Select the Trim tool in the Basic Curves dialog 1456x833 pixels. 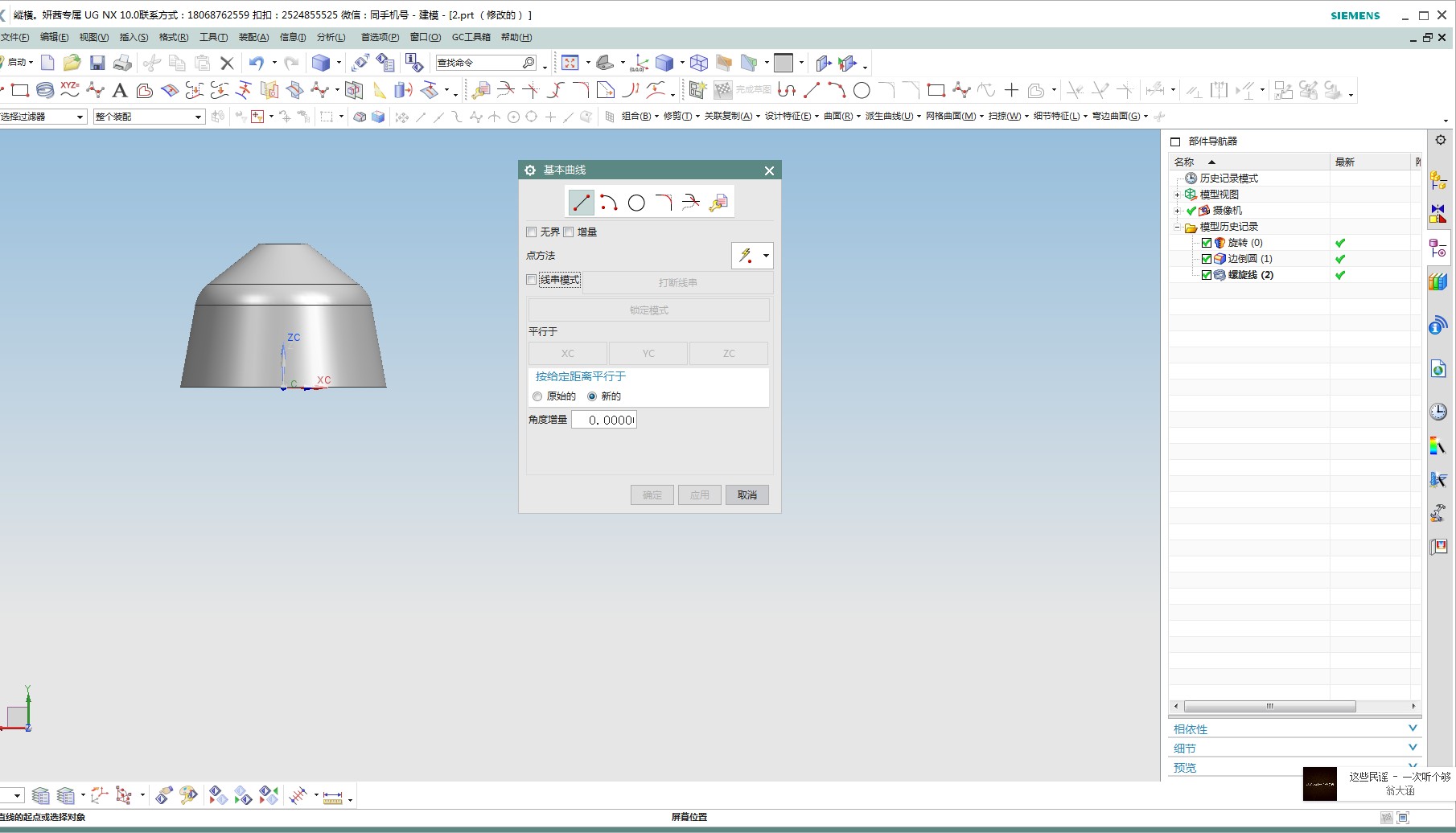[x=691, y=203]
